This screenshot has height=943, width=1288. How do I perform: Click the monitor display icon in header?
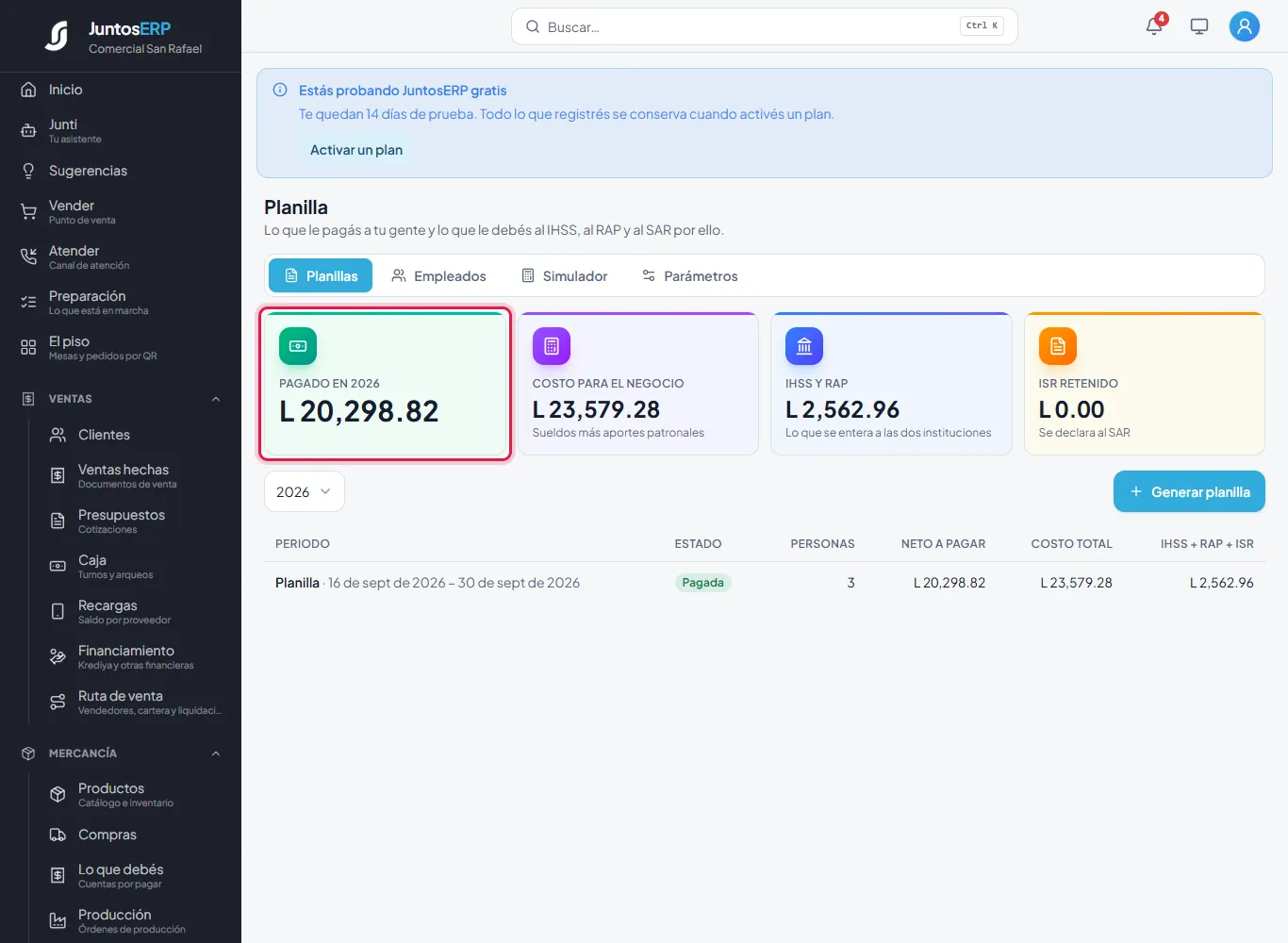[x=1199, y=26]
